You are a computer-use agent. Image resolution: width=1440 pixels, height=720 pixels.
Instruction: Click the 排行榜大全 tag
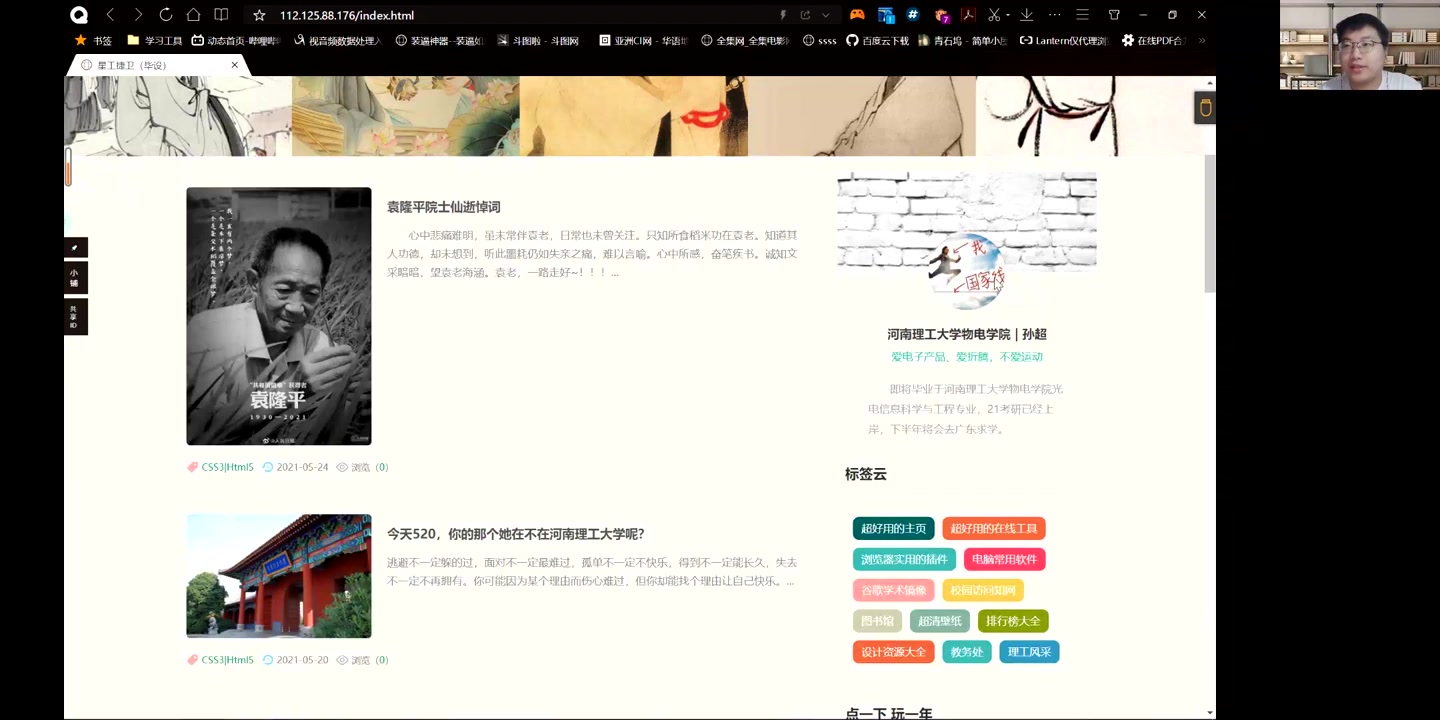click(x=1013, y=621)
